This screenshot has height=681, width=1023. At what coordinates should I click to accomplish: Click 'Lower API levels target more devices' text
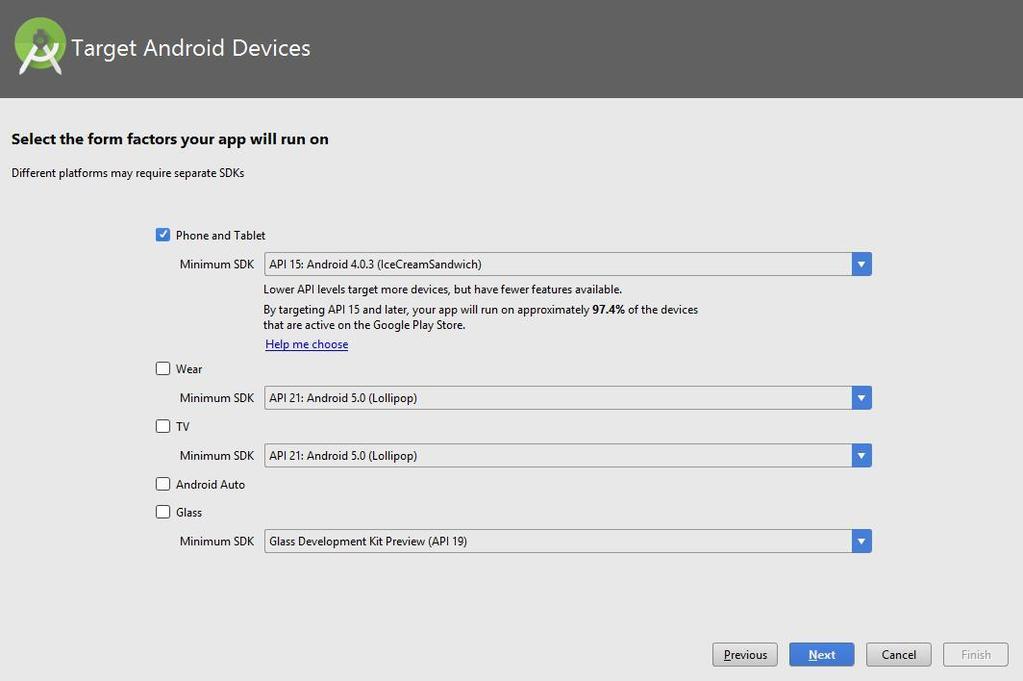point(442,289)
